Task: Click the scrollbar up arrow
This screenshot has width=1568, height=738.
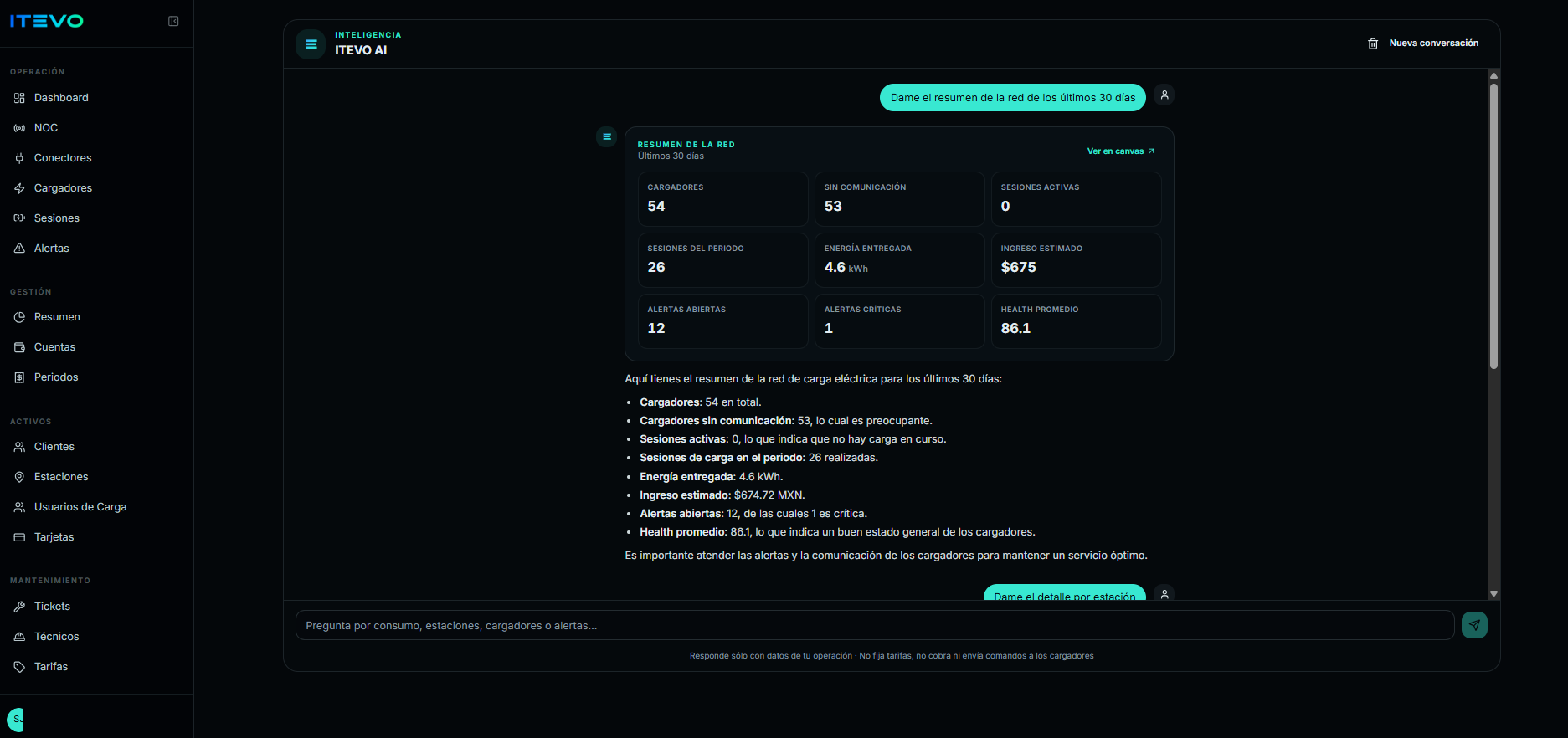Action: coord(1493,75)
